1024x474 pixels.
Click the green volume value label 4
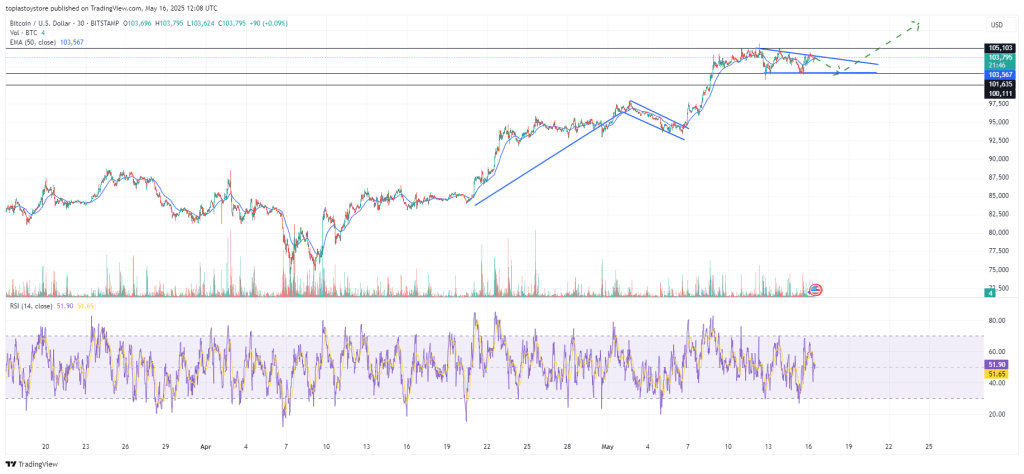pyautogui.click(x=990, y=293)
